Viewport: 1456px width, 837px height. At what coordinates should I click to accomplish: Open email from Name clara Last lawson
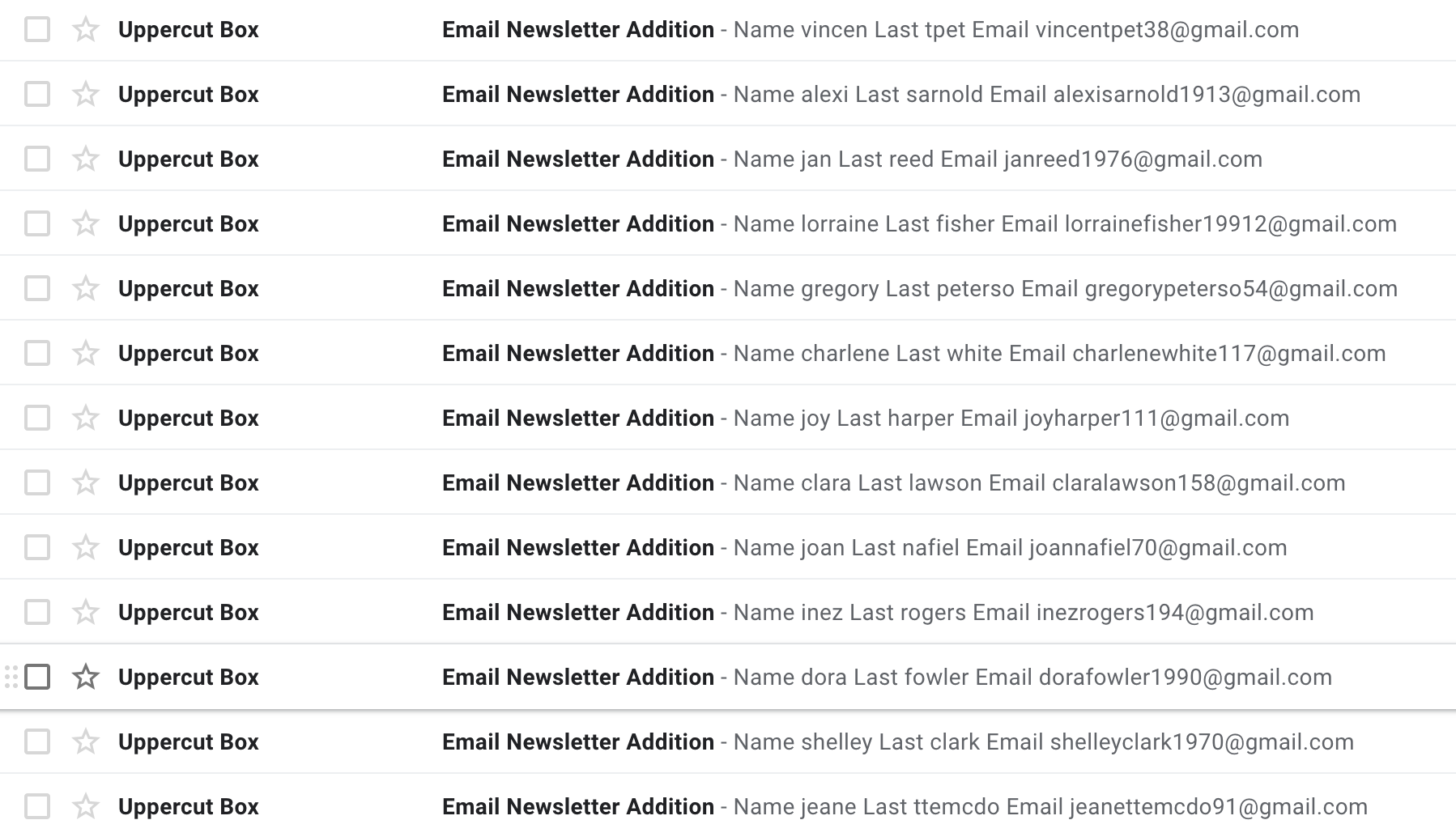(x=728, y=483)
